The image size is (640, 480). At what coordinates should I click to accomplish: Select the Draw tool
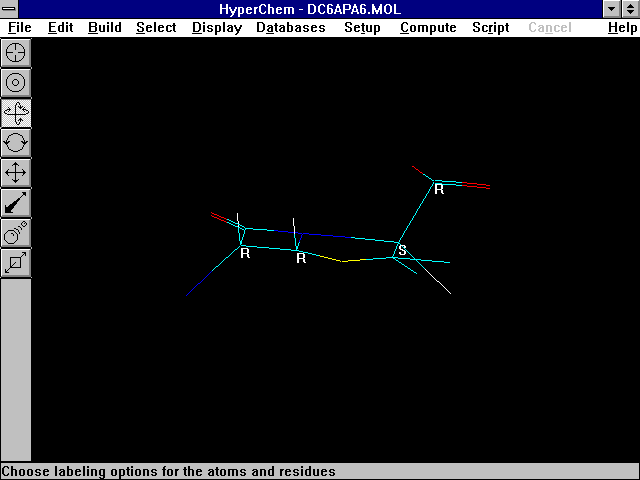(16, 52)
